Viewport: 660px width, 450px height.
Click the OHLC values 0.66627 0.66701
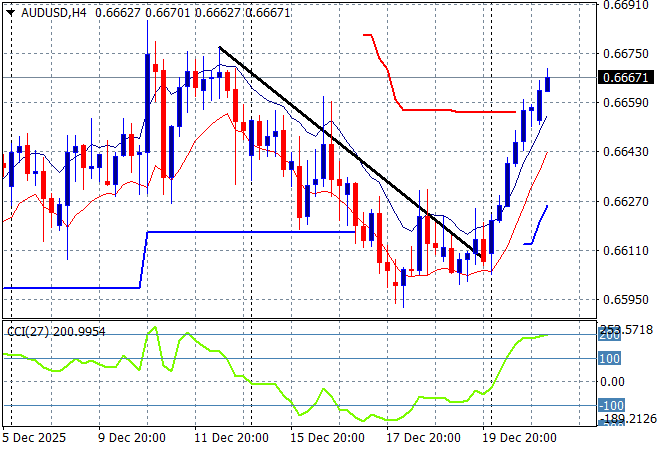143,13
